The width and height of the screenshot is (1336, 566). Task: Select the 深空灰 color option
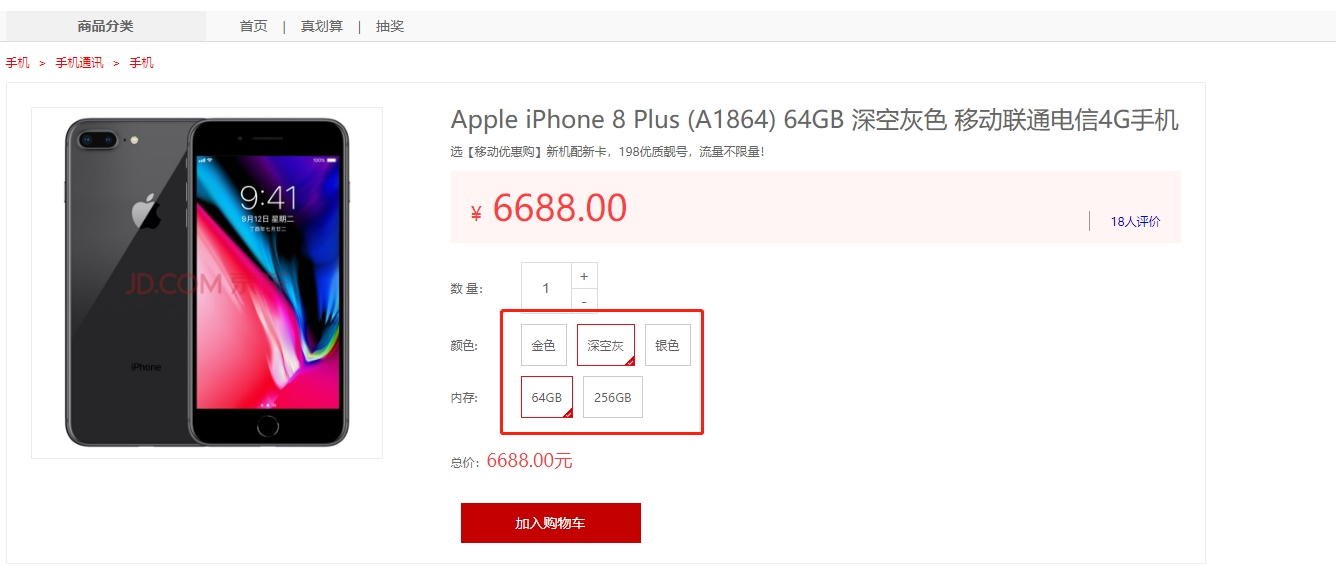pos(606,345)
